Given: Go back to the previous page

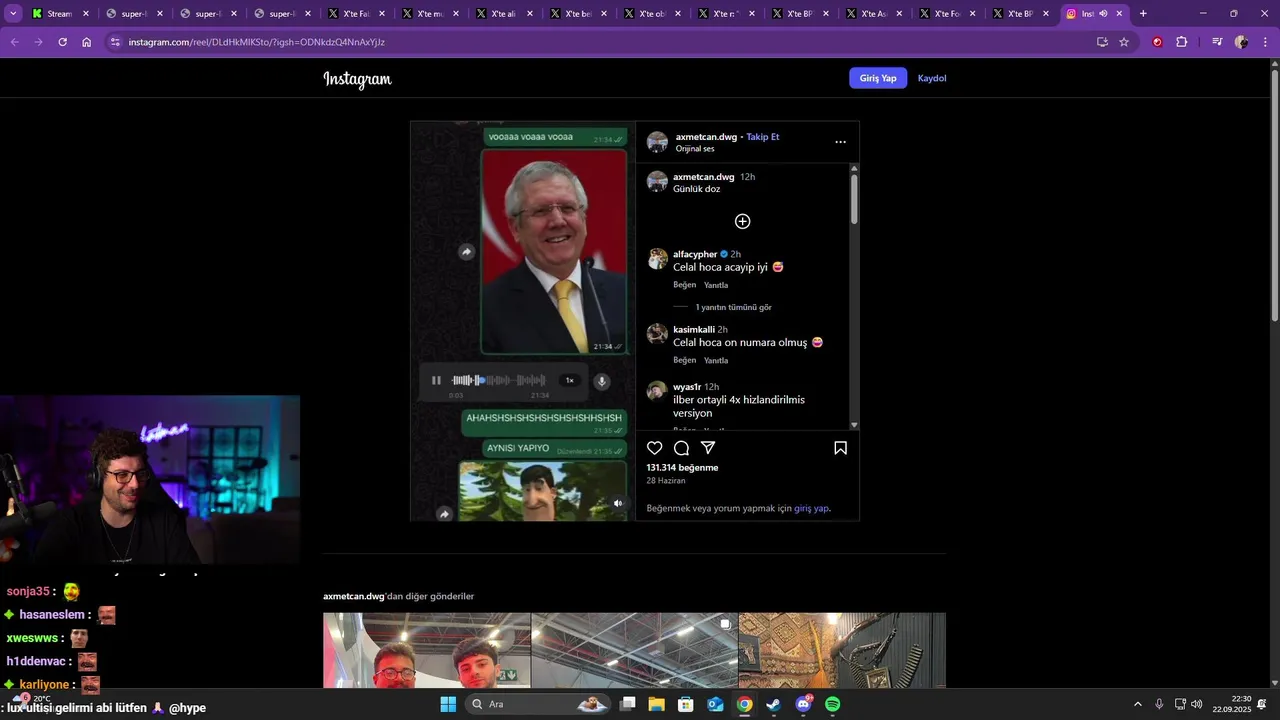Looking at the screenshot, I should [x=14, y=42].
